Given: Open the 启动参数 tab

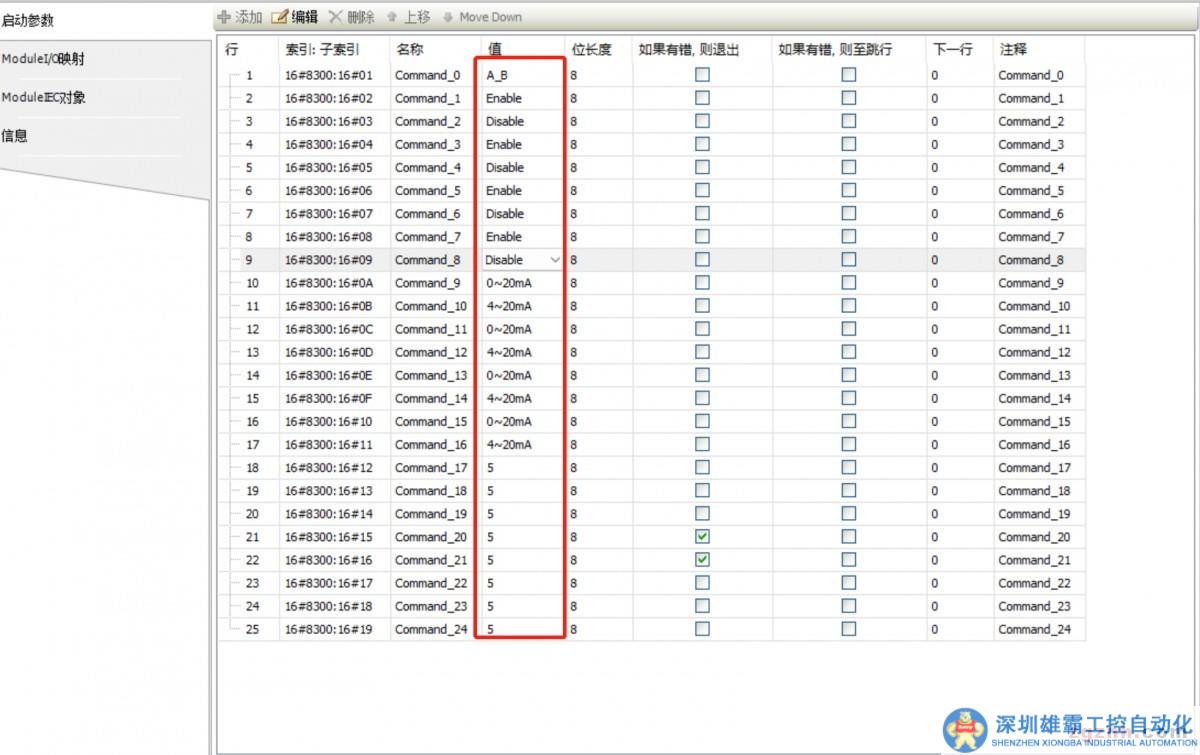Looking at the screenshot, I should tap(28, 20).
